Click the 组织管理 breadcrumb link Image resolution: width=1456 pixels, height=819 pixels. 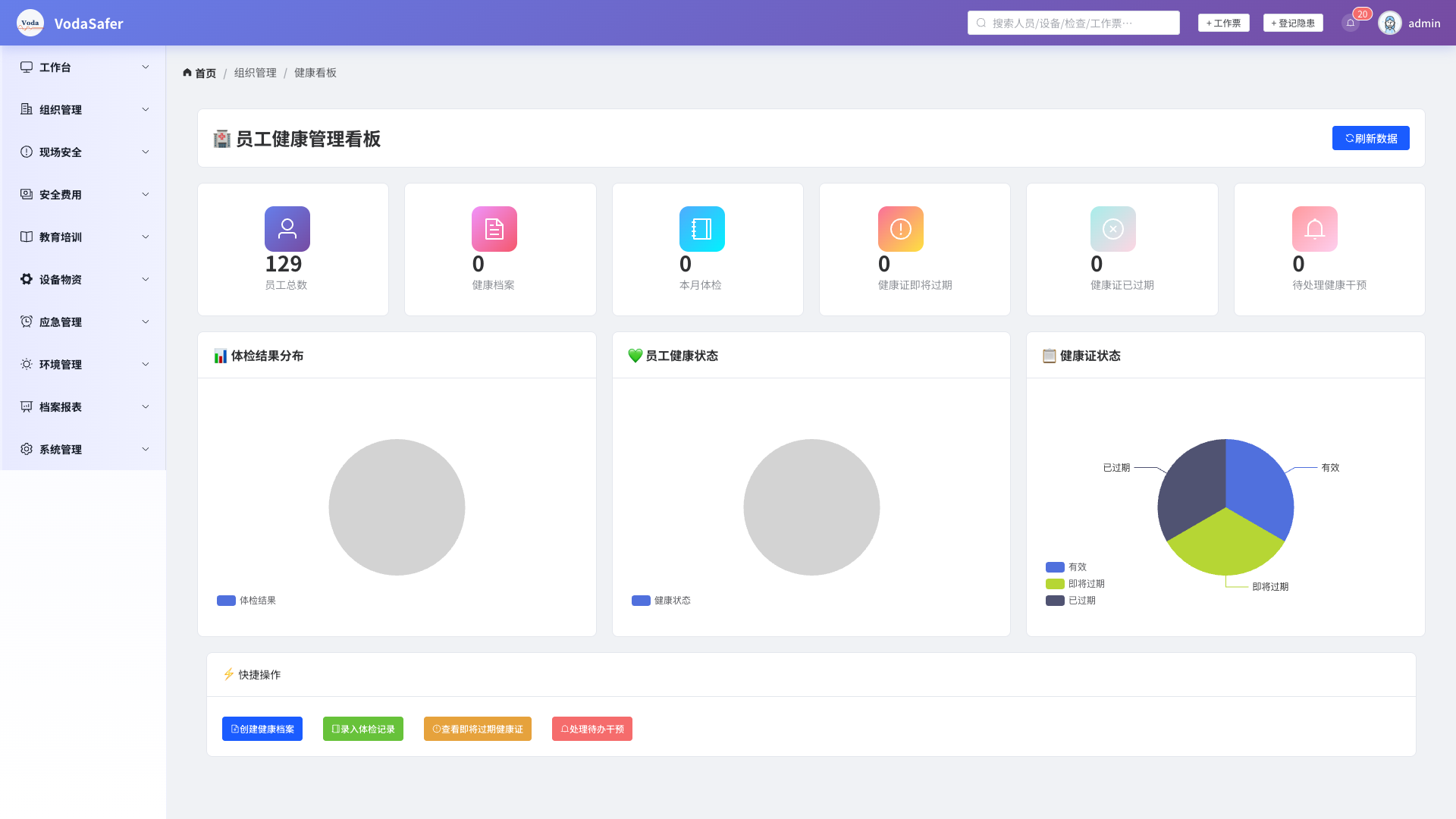click(x=256, y=73)
